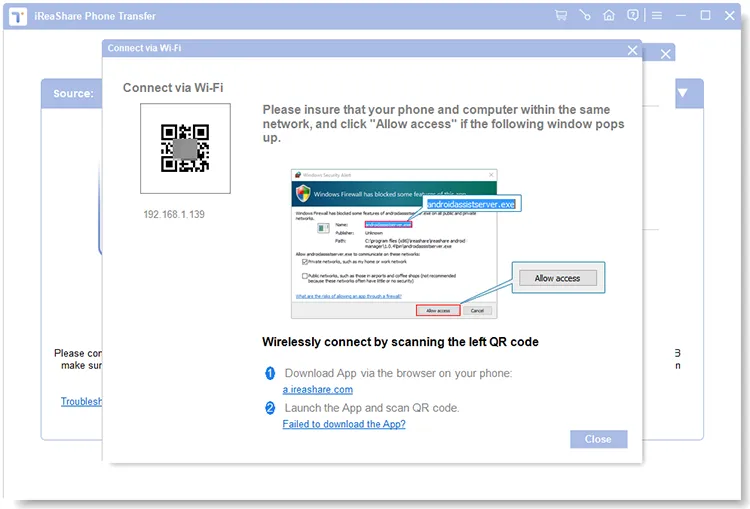
Task: Click the Windows Firewall example screenshot
Action: pos(394,243)
